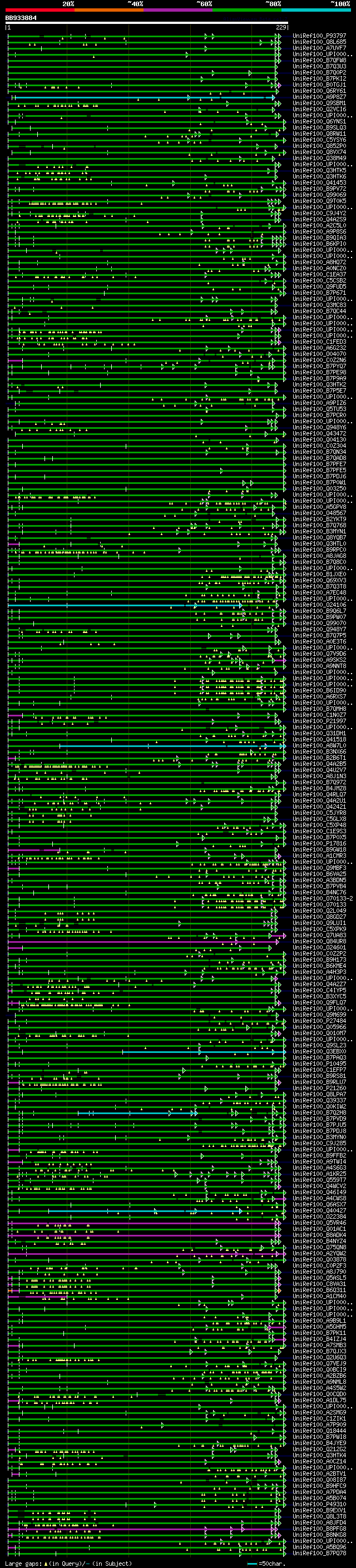Select hit label UniRef100_P27484
This screenshot has width=356, height=1568.
[319, 1020]
